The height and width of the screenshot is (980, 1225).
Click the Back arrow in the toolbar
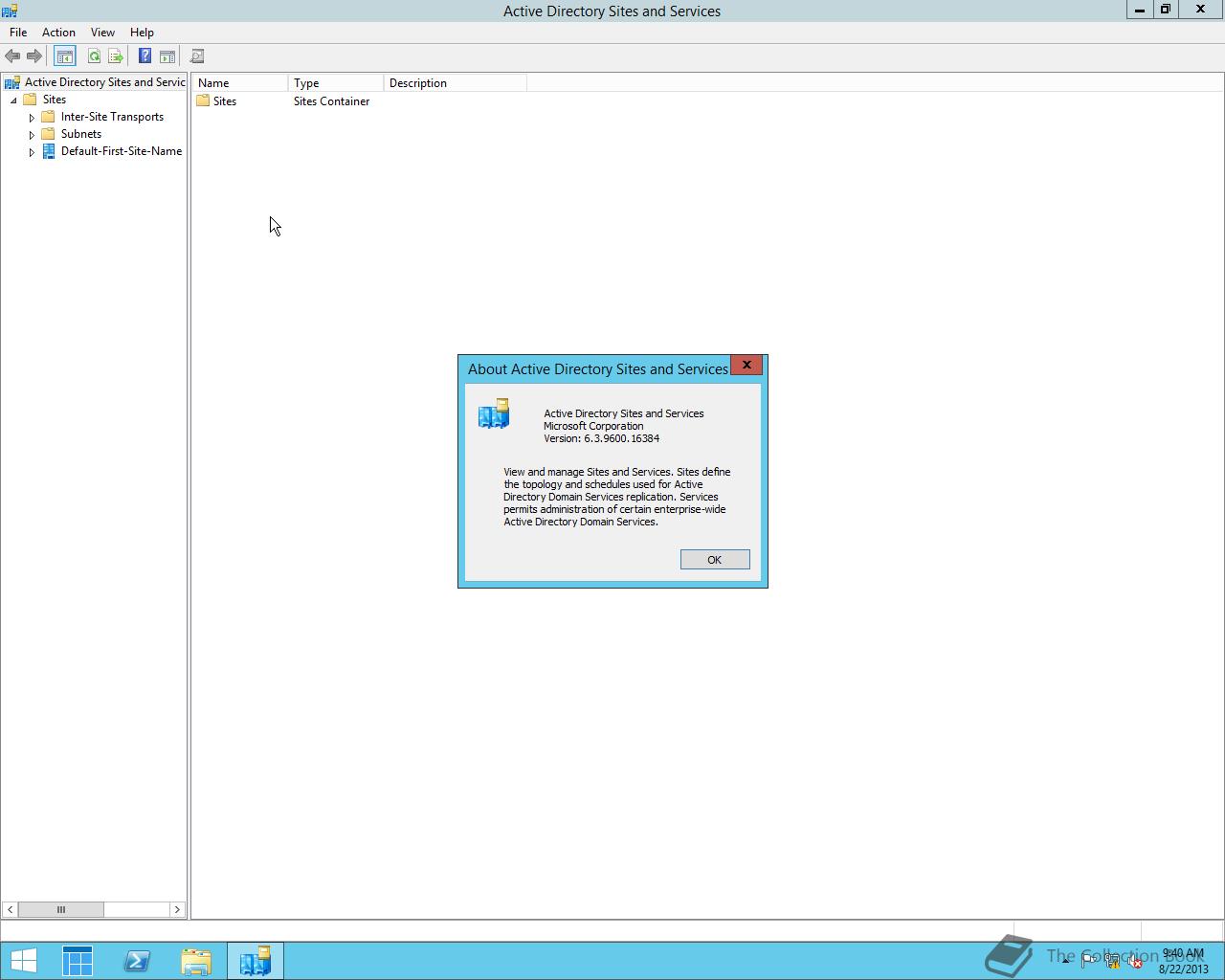[12, 56]
